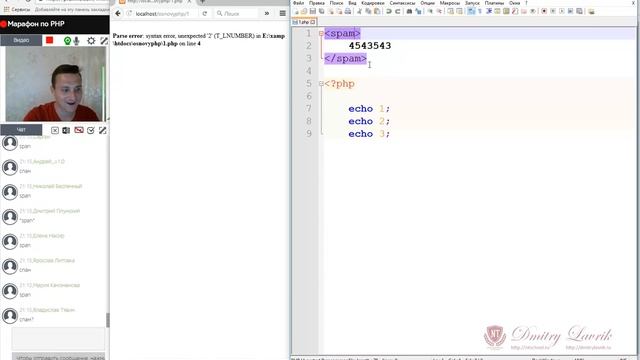Click the Zoom in toolbar icon
640x360 pixels.
coord(430,11)
